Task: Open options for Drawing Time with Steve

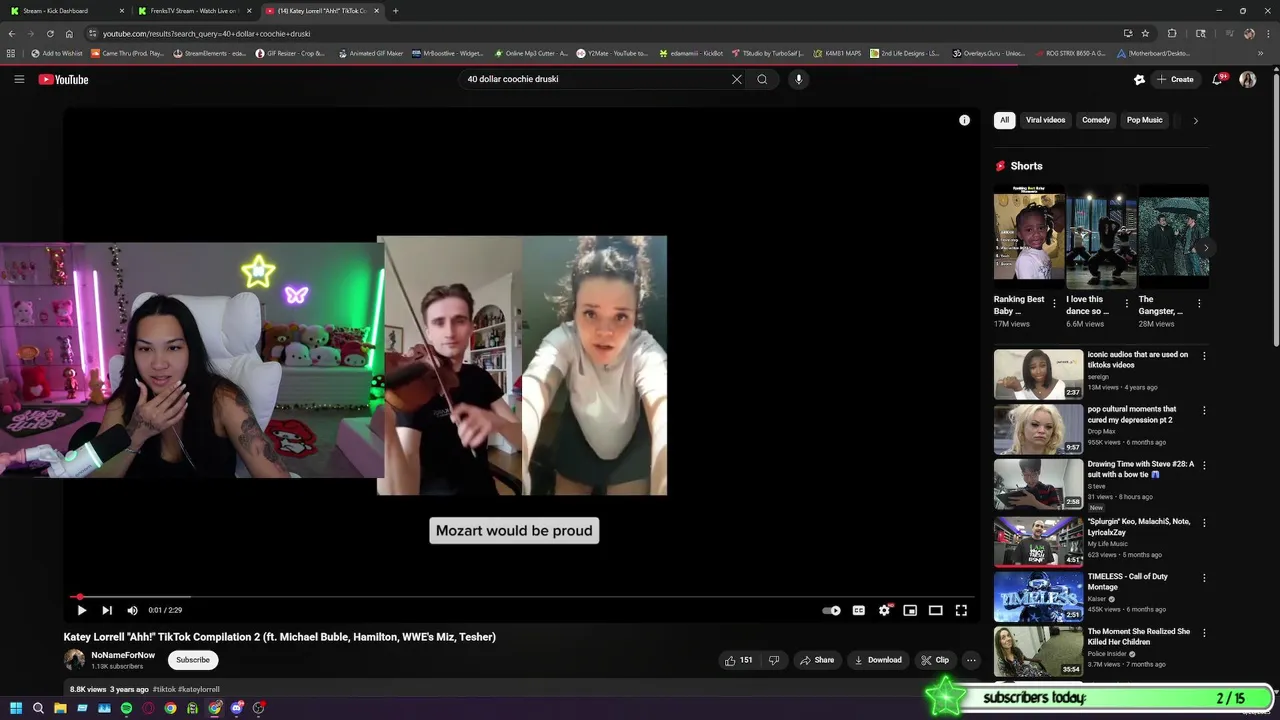Action: tap(1204, 465)
